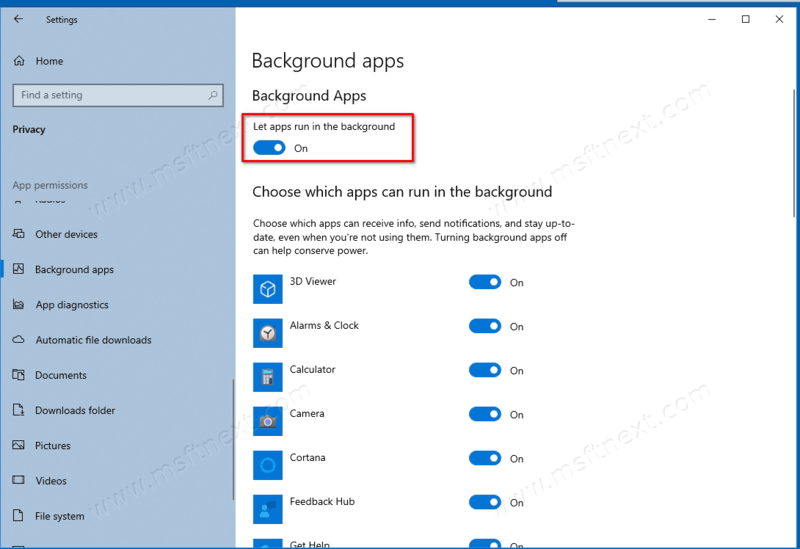800x549 pixels.
Task: Open the Pictures privacy page
Action: click(53, 445)
